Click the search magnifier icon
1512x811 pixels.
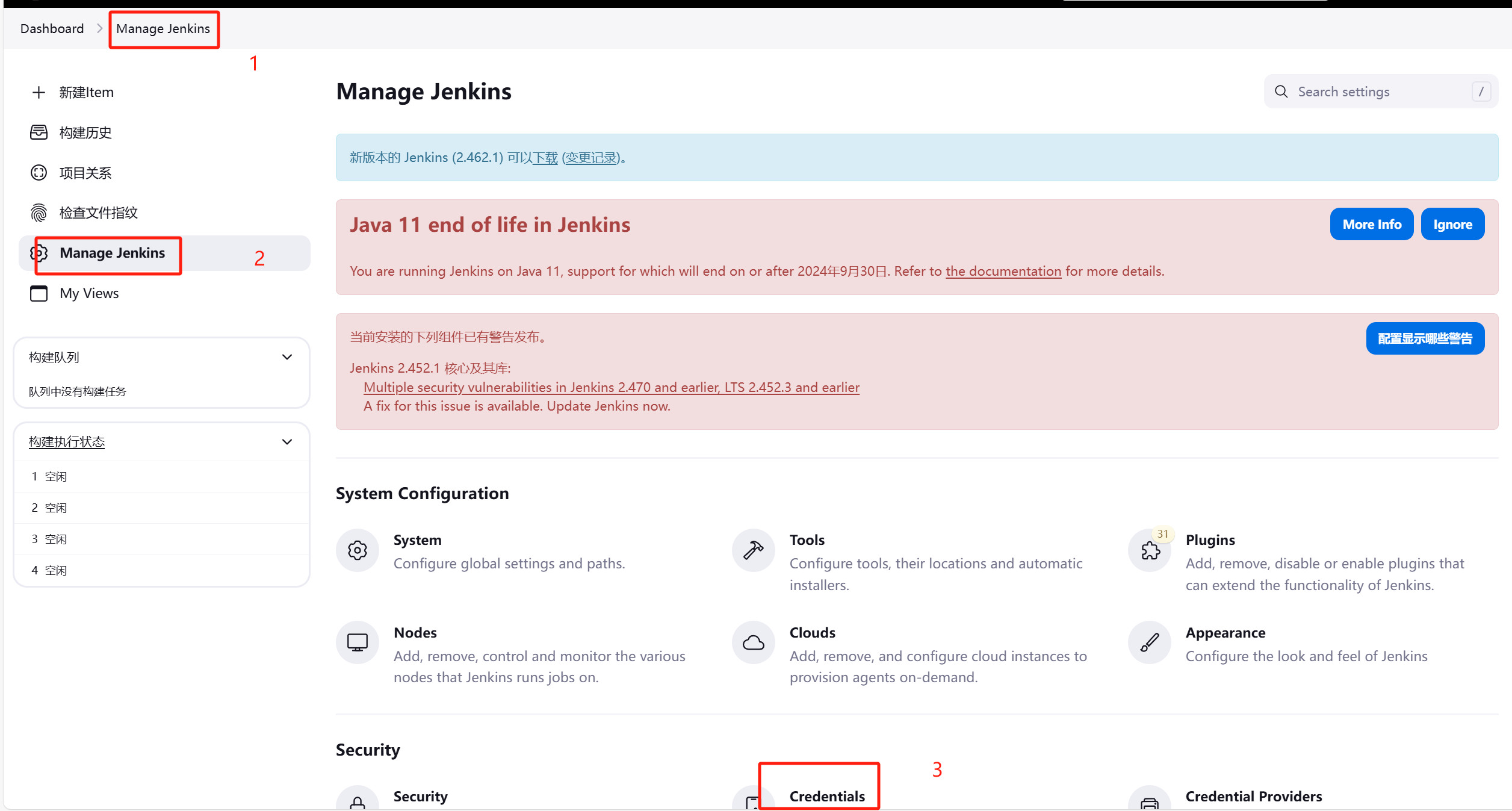(x=1281, y=92)
